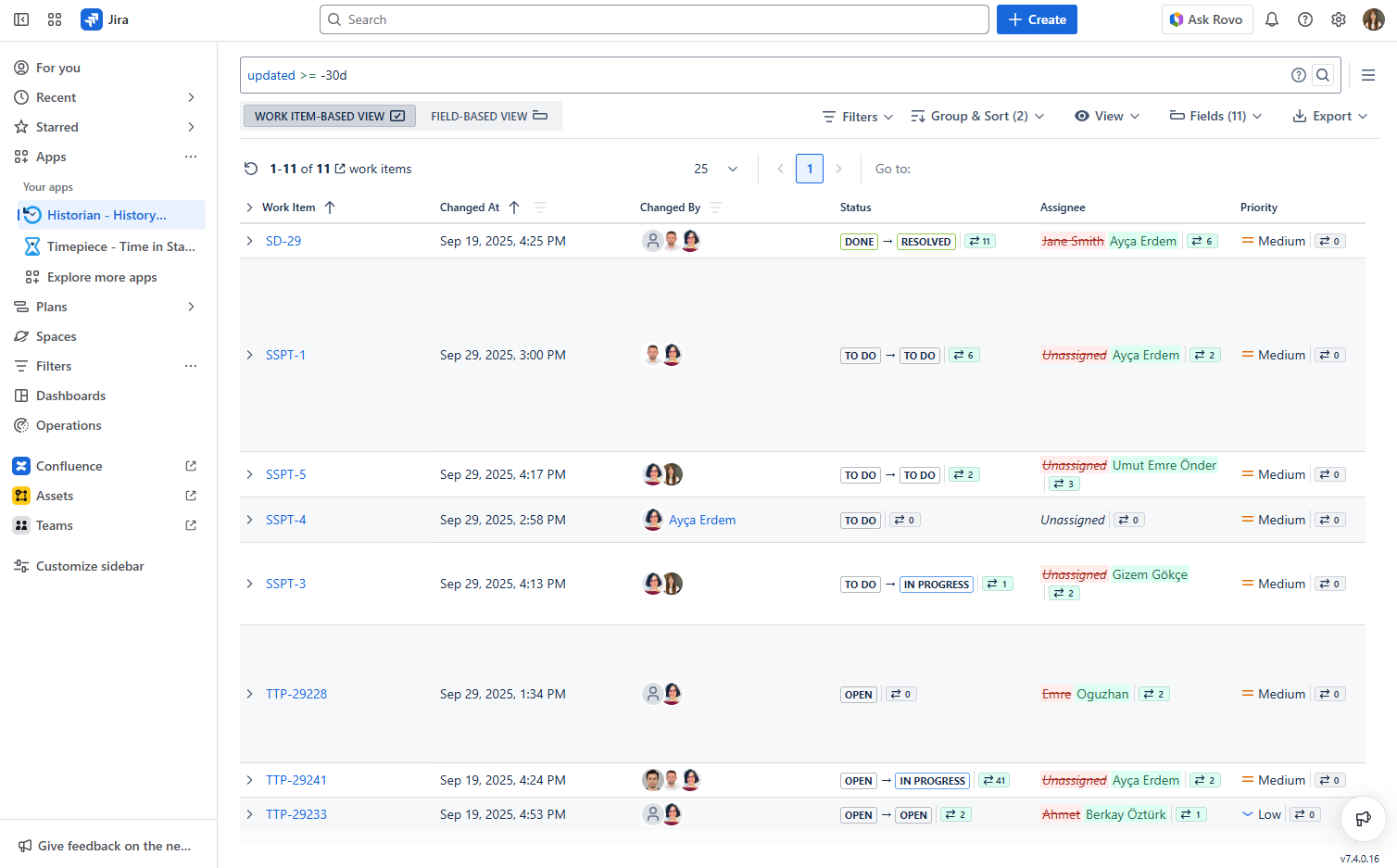Run the query with the magnifier icon

click(x=1323, y=75)
